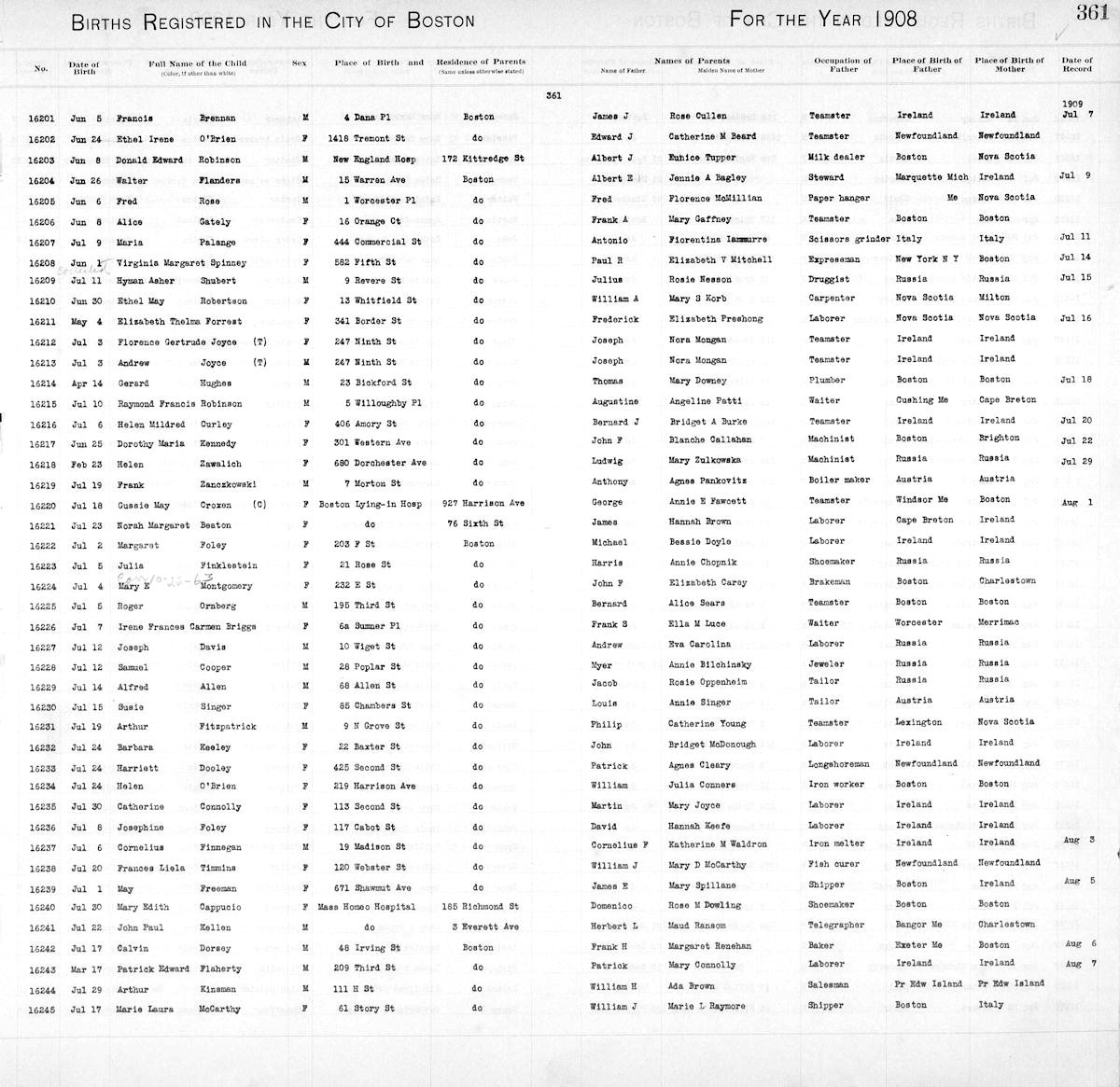Click Mass Homeo Hospital entry
This screenshot has height=1087, width=1120.
(x=366, y=907)
